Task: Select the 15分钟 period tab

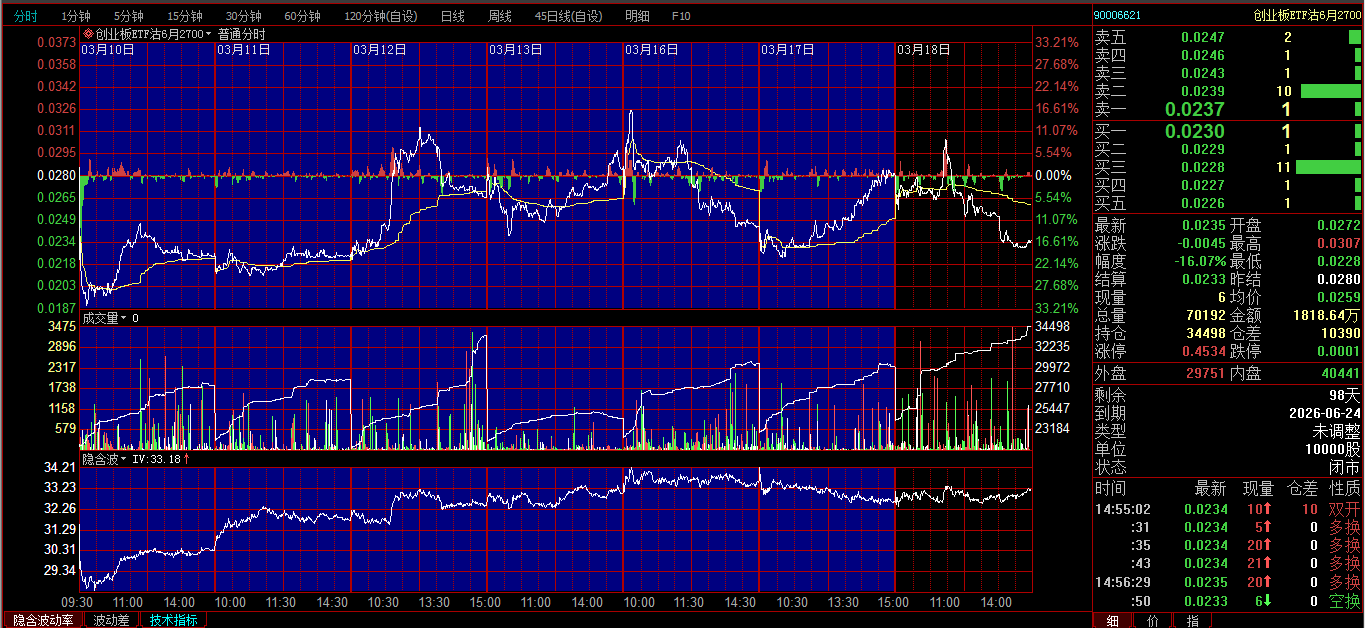Action: pos(185,17)
